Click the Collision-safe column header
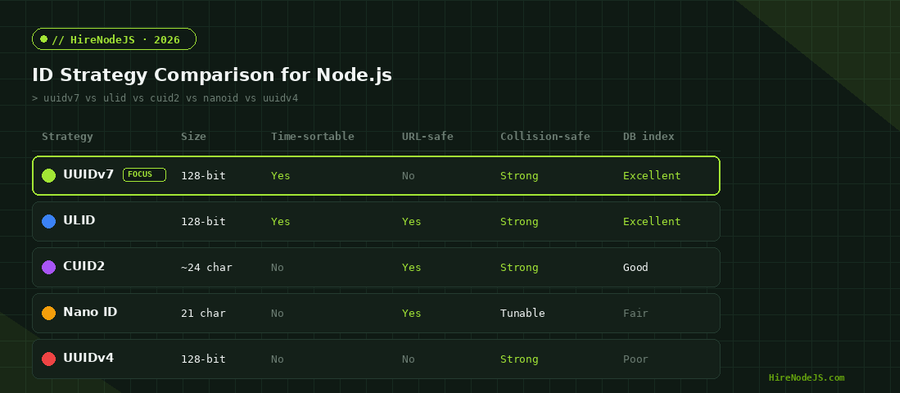The height and width of the screenshot is (393, 900). [x=545, y=137]
